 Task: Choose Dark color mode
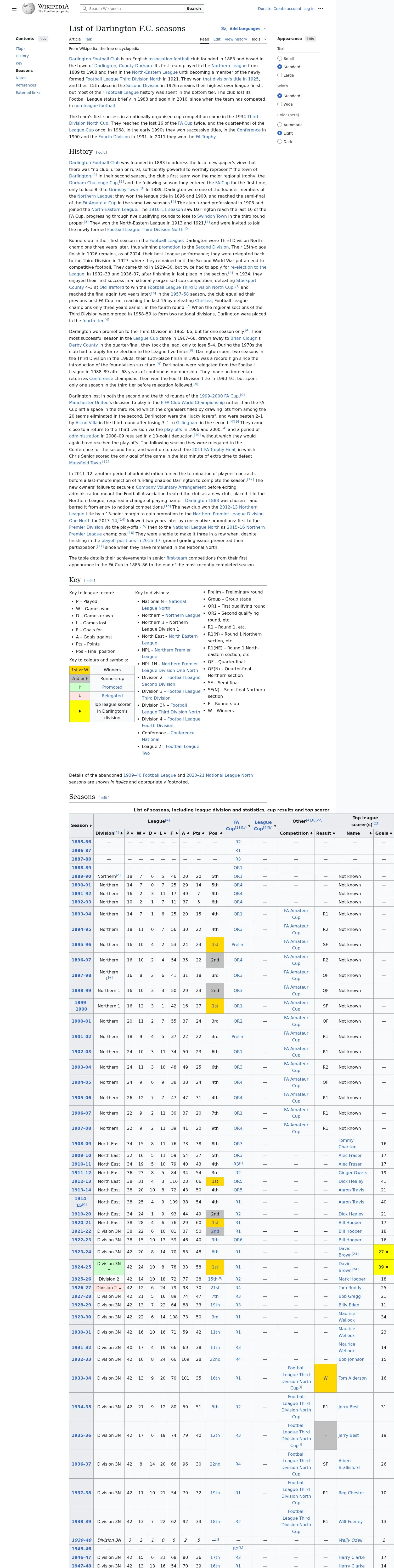(x=279, y=141)
